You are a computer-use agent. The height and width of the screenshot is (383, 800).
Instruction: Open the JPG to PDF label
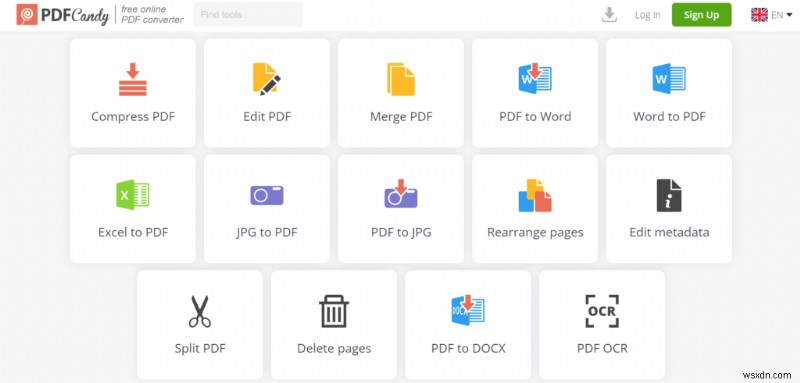[x=267, y=233]
